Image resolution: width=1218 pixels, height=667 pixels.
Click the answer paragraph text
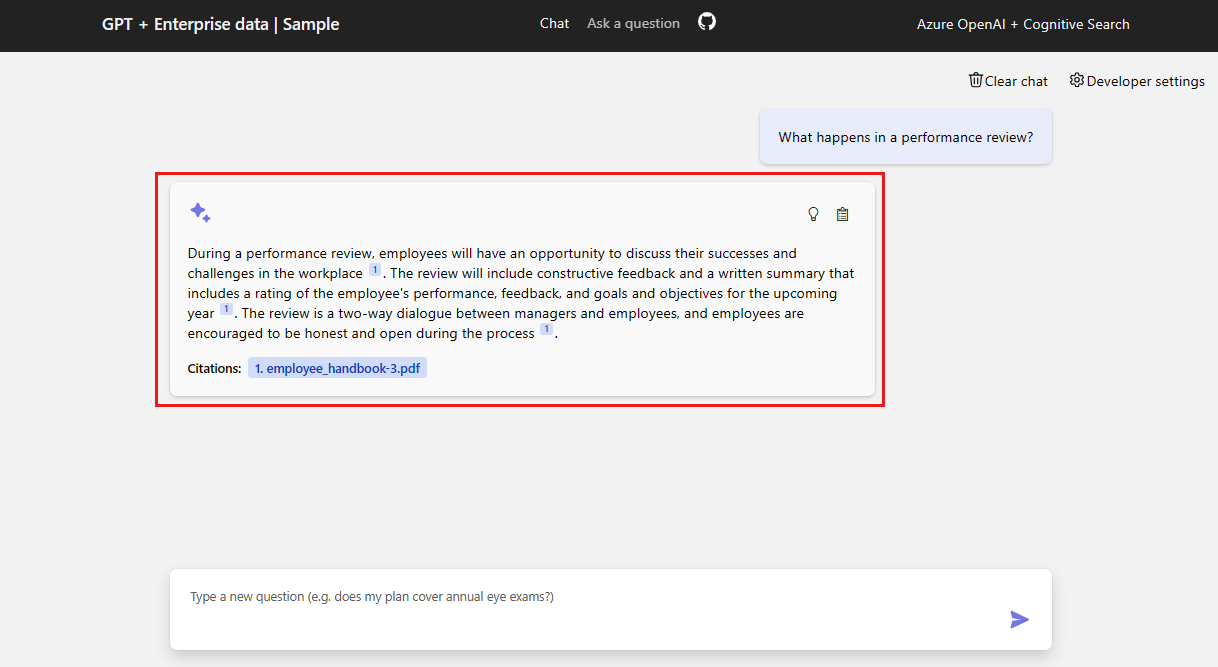click(x=521, y=293)
